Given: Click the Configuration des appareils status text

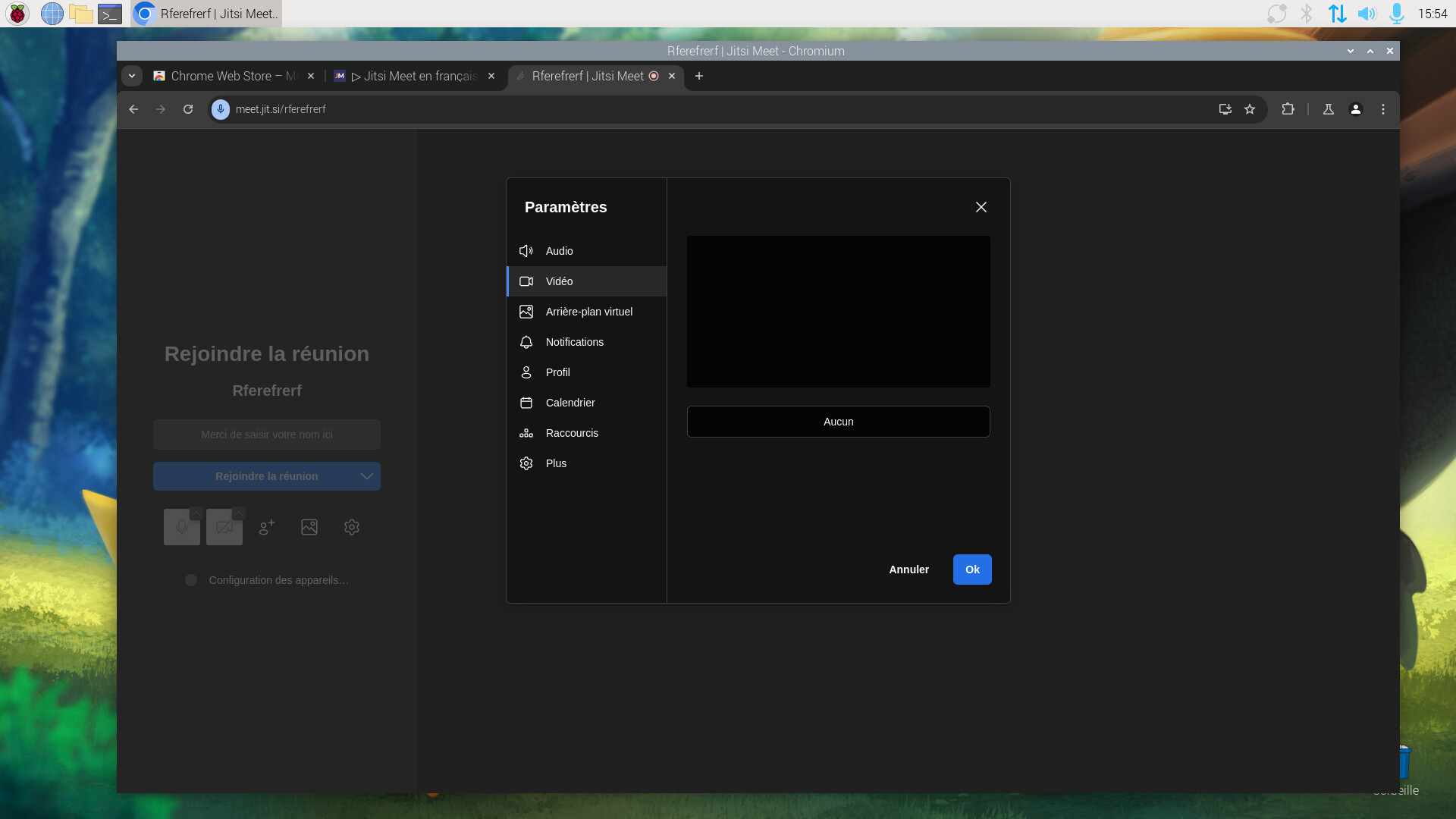Looking at the screenshot, I should coord(279,580).
